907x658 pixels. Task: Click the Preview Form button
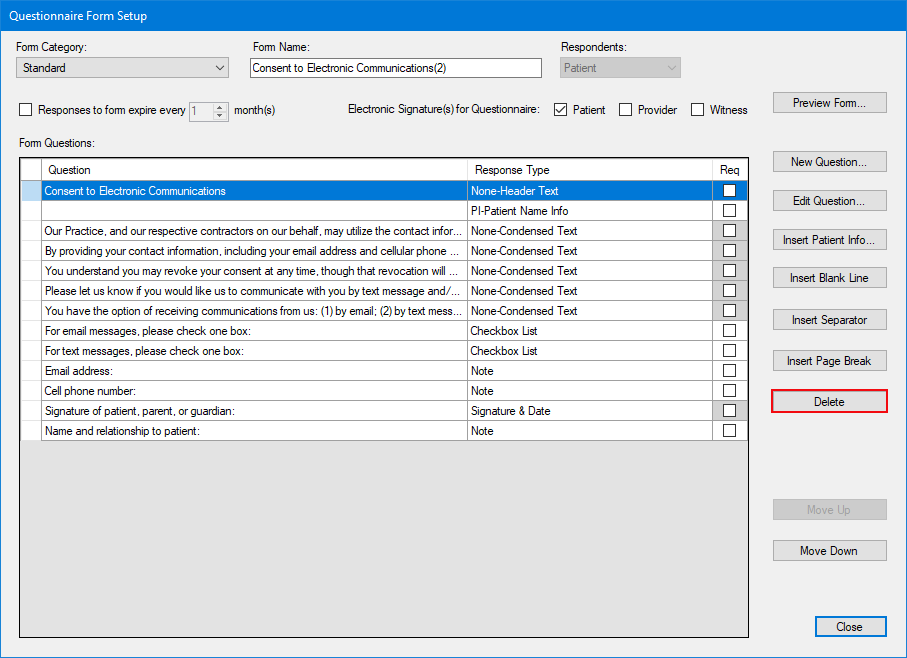pyautogui.click(x=829, y=103)
